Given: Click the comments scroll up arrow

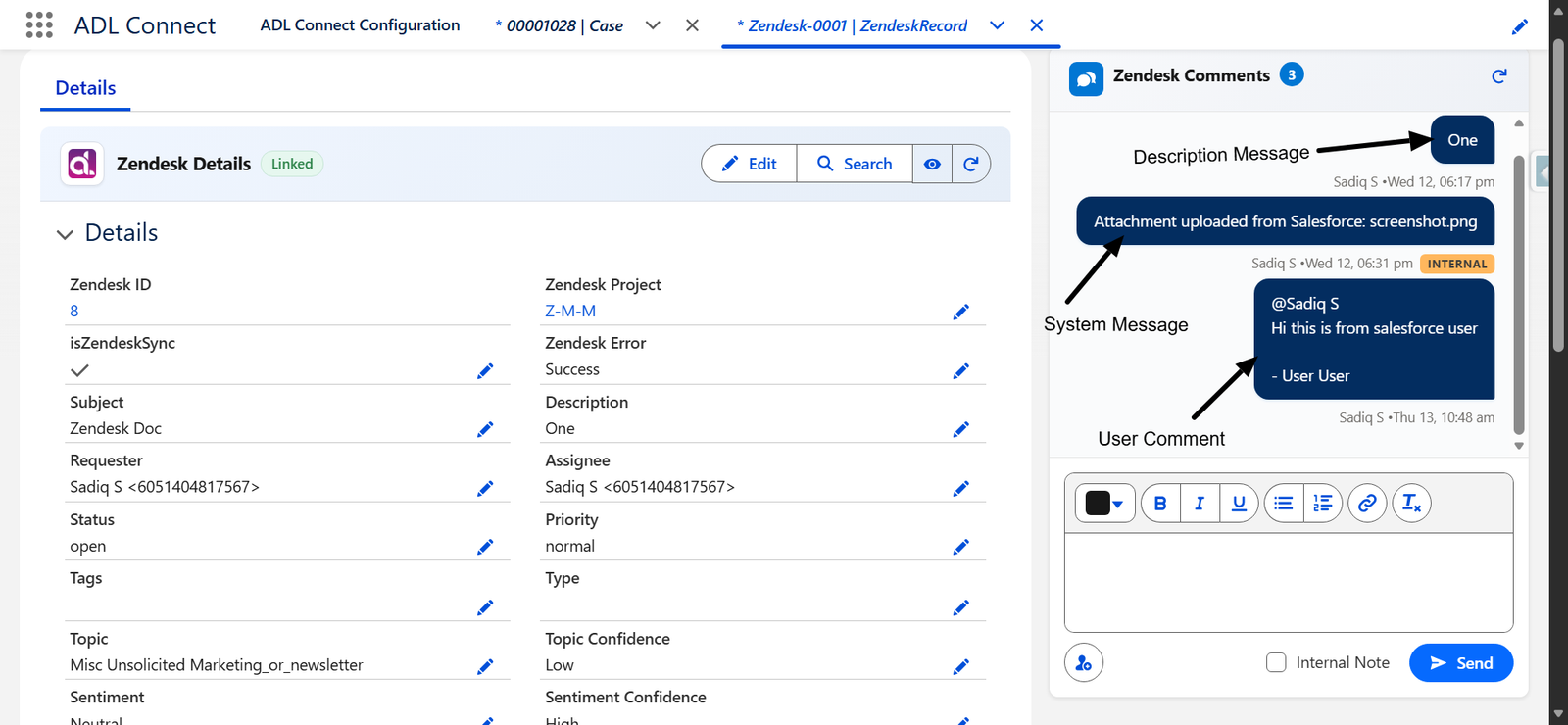Looking at the screenshot, I should coord(1519,123).
